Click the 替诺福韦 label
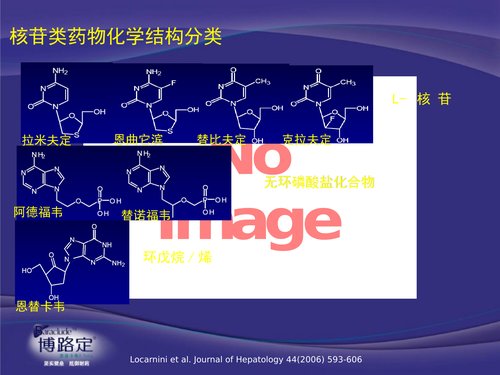This screenshot has width=500, height=375. tap(146, 215)
